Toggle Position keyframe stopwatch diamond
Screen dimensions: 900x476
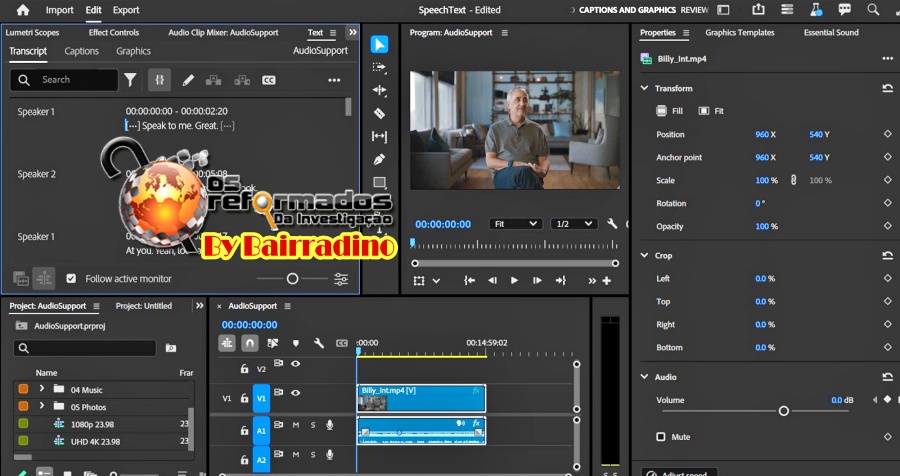(x=887, y=134)
